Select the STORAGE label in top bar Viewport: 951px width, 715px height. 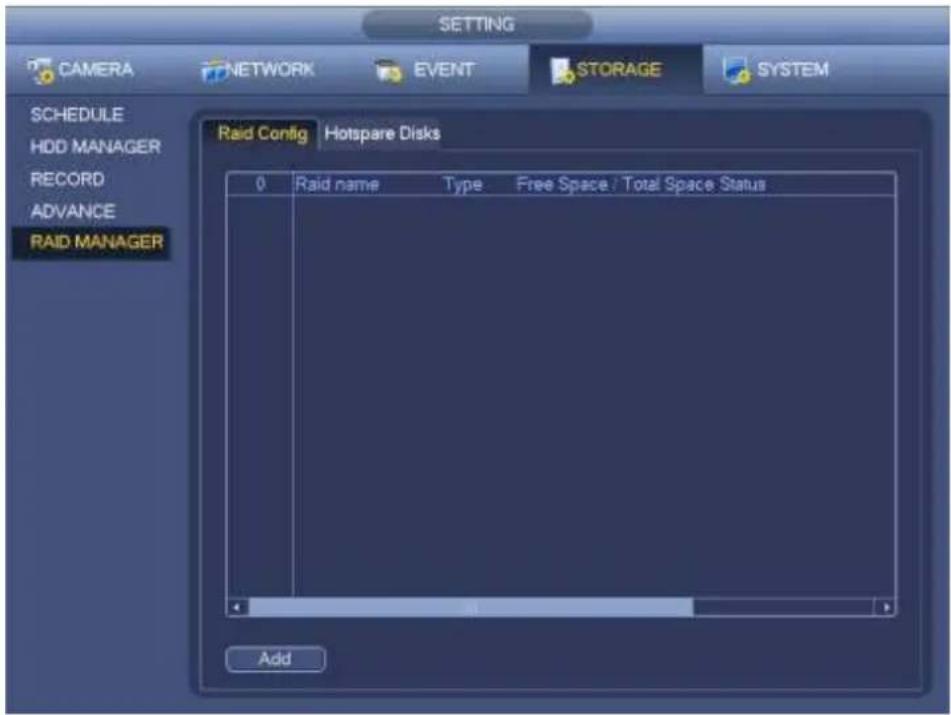pos(618,69)
